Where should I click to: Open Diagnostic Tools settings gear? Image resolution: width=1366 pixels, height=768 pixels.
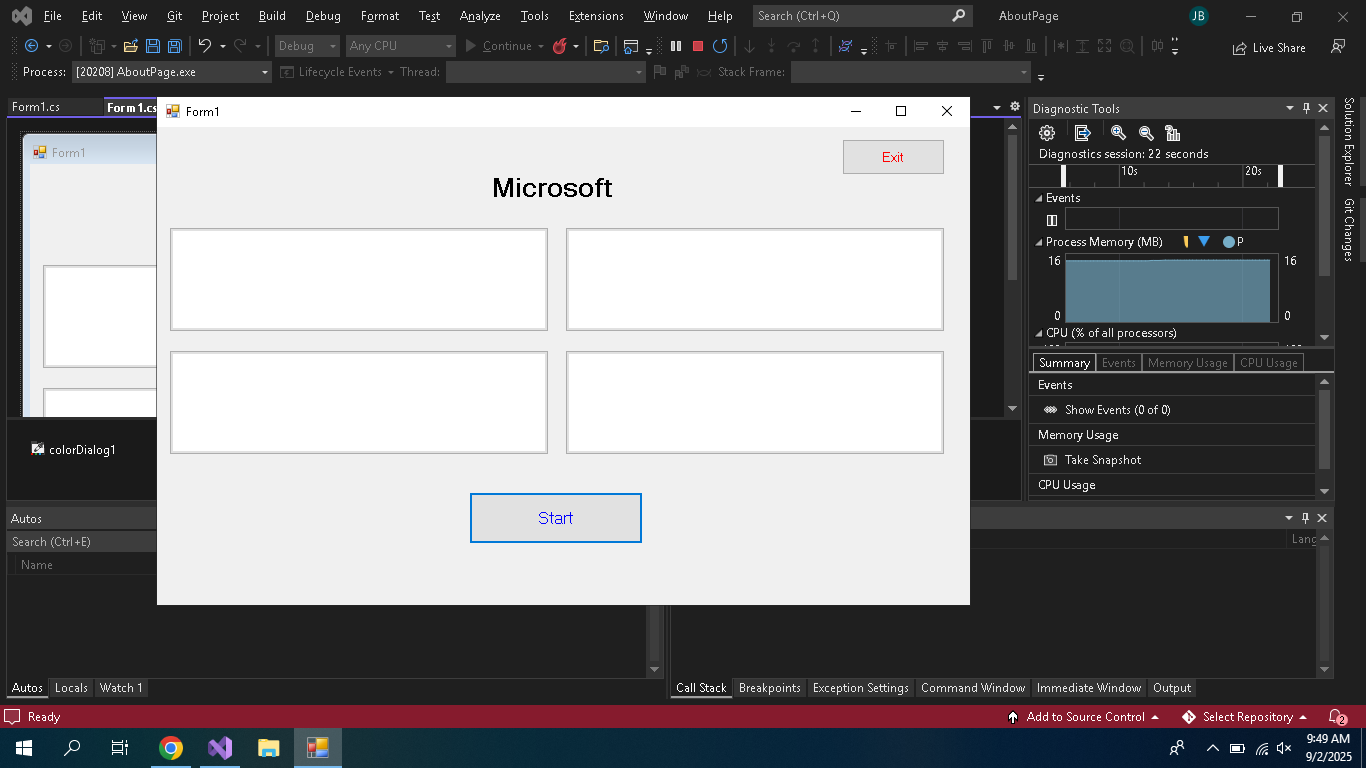coord(1047,133)
